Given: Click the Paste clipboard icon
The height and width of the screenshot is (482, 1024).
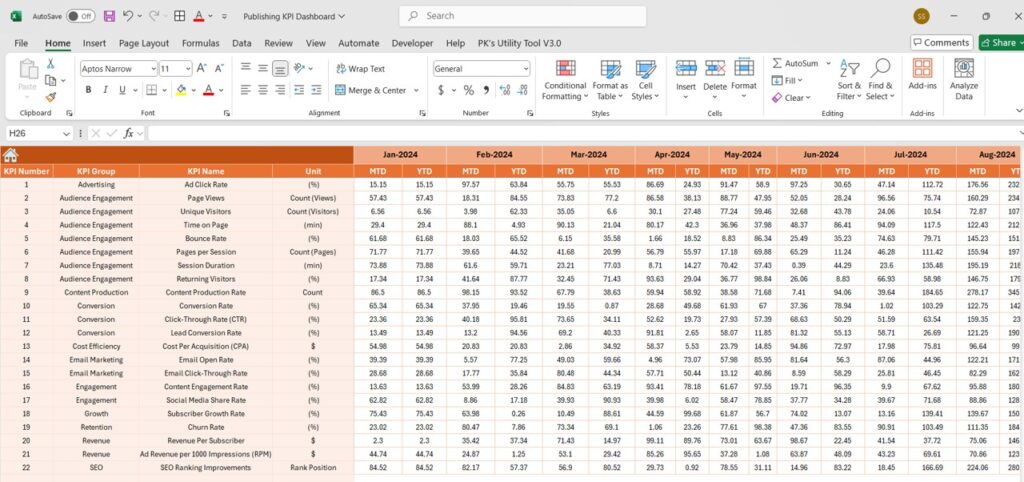Looking at the screenshot, I should (x=27, y=69).
